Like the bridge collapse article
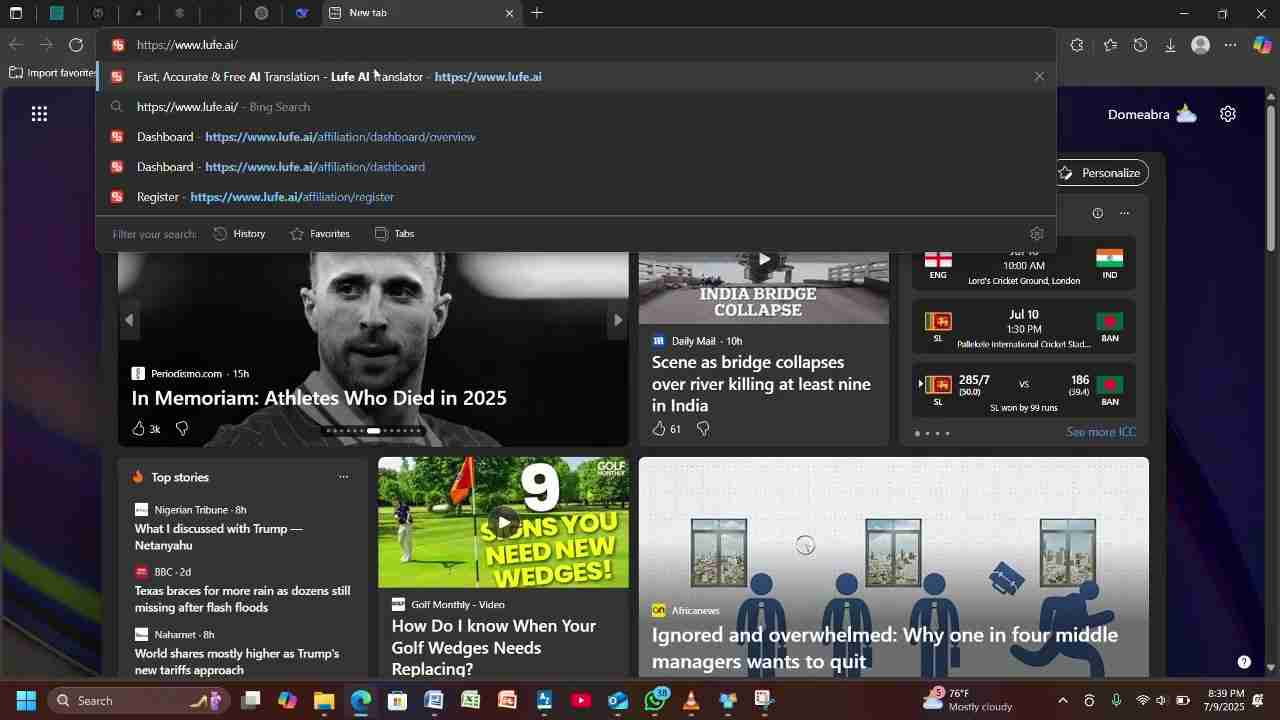 pyautogui.click(x=667, y=429)
